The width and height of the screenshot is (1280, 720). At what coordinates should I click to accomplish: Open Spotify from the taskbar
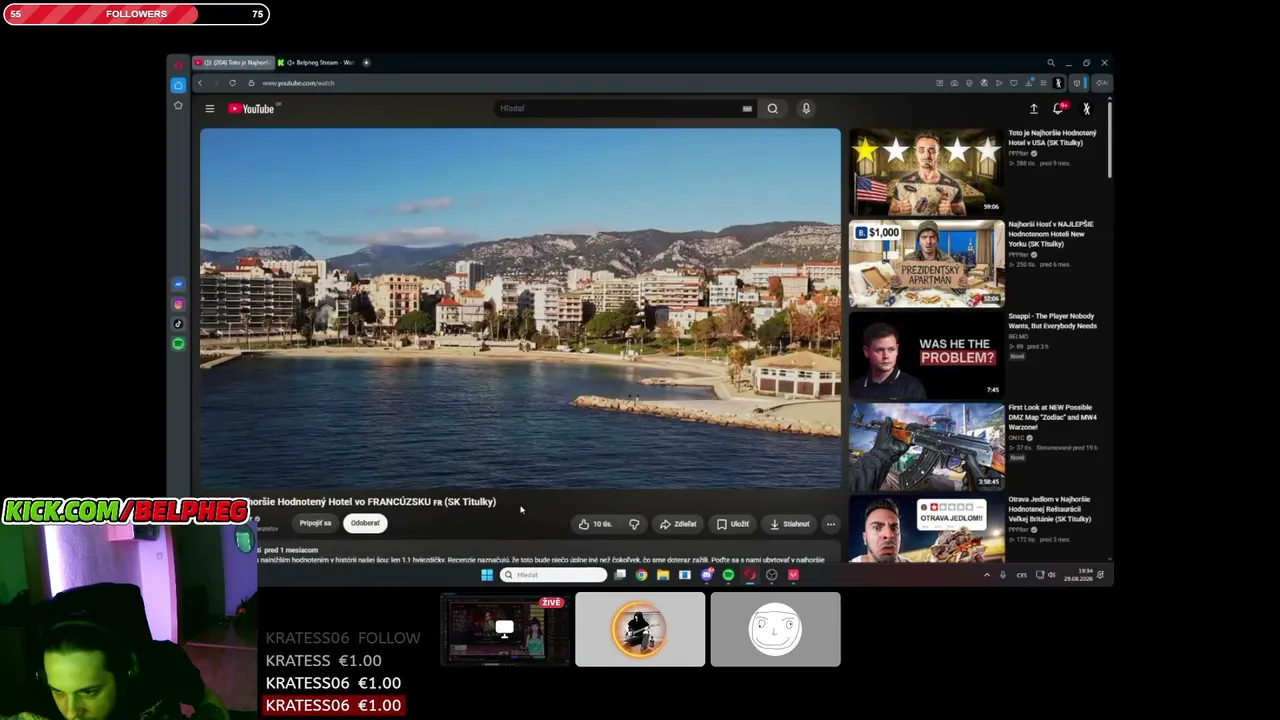click(x=728, y=575)
